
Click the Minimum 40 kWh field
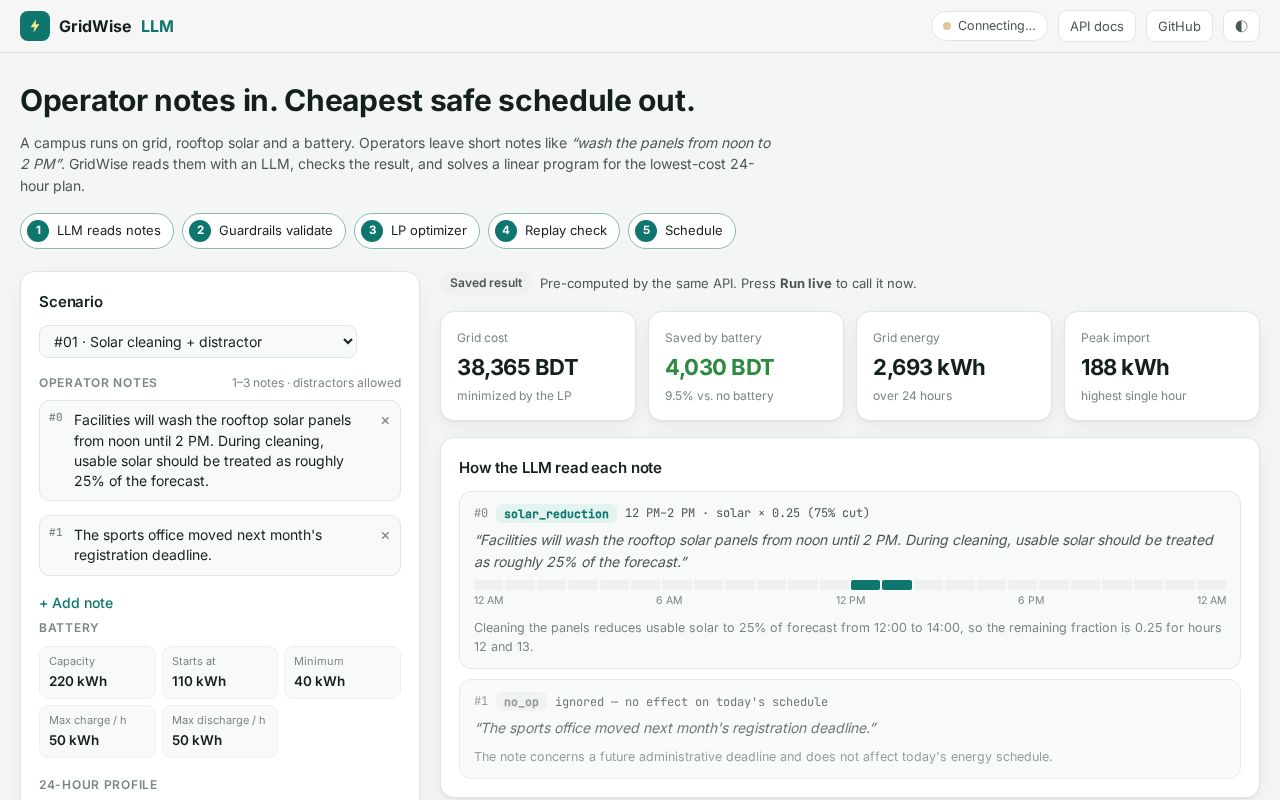(x=342, y=672)
